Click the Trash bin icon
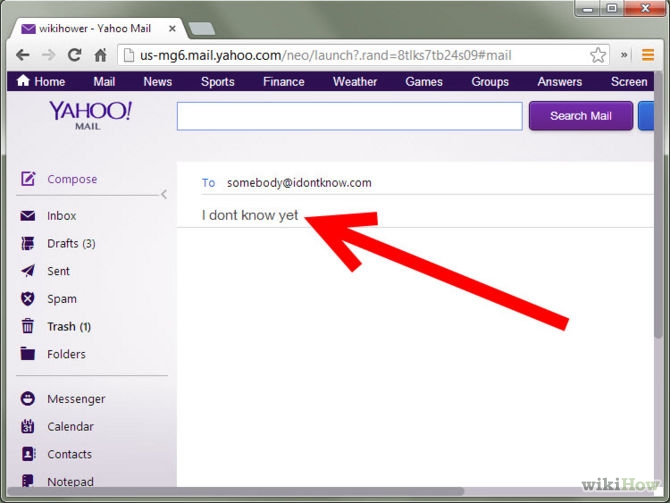Image resolution: width=670 pixels, height=503 pixels. (x=28, y=326)
